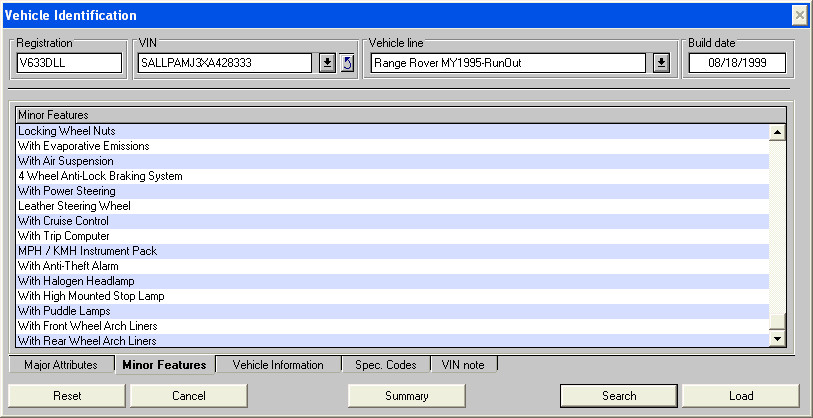This screenshot has height=418, width=813.
Task: Select With Front Wheel Arch Liners row
Action: click(x=393, y=327)
